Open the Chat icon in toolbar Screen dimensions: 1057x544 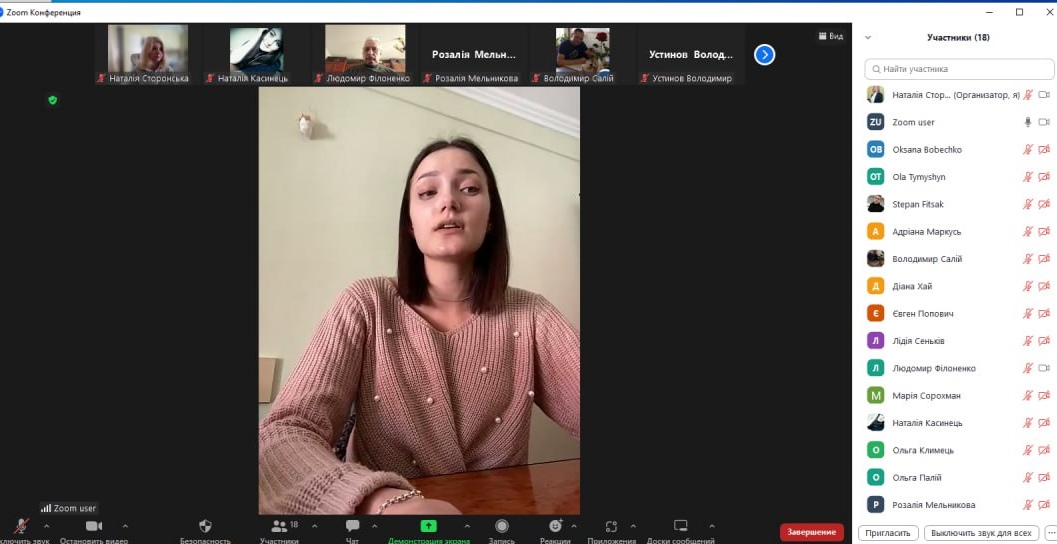click(352, 526)
